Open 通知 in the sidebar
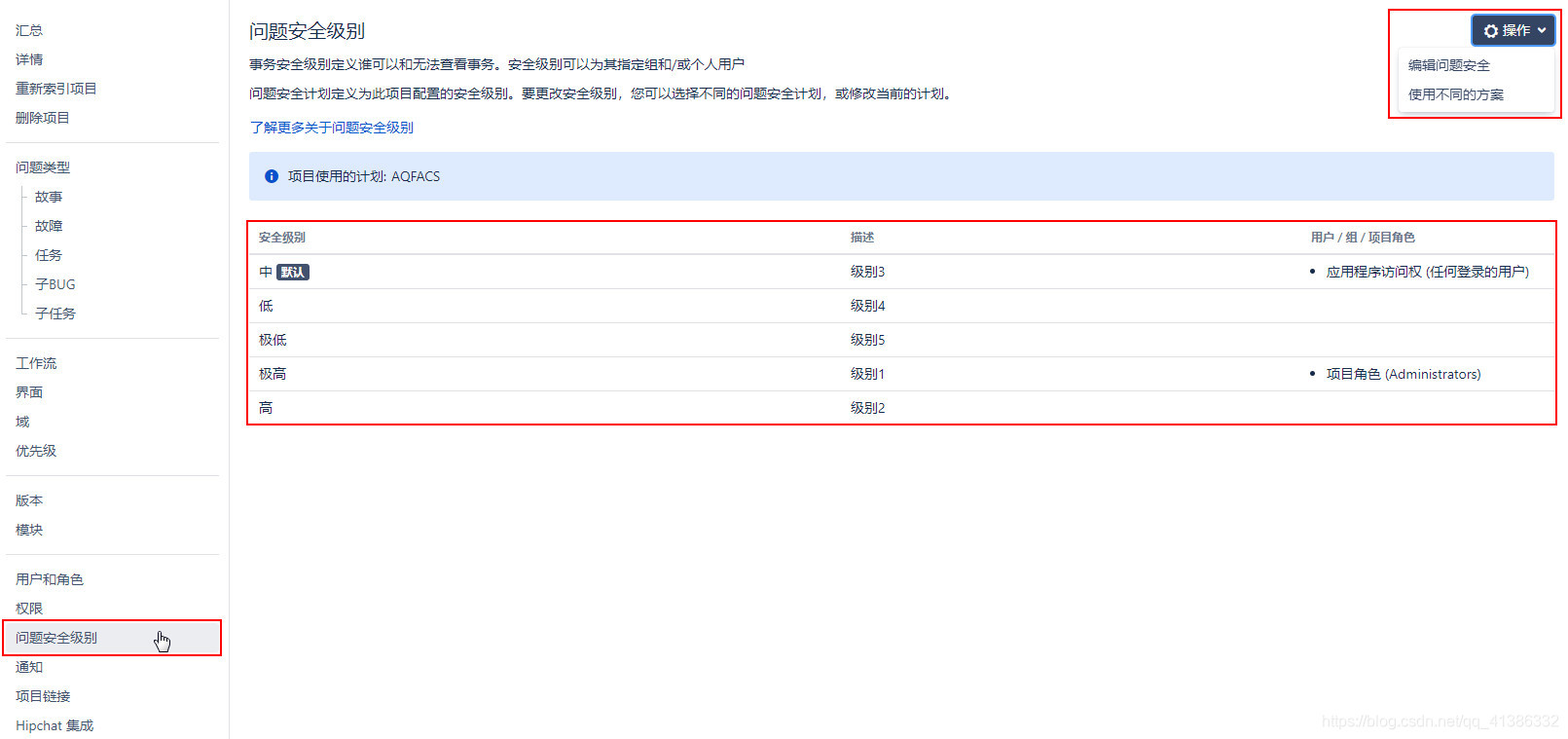The height and width of the screenshot is (739, 1568). tap(29, 667)
